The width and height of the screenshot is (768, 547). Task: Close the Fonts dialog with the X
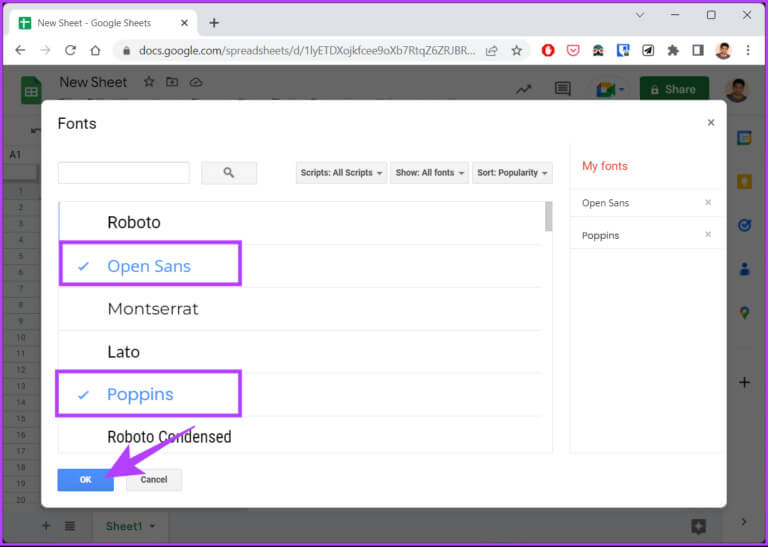pyautogui.click(x=711, y=123)
